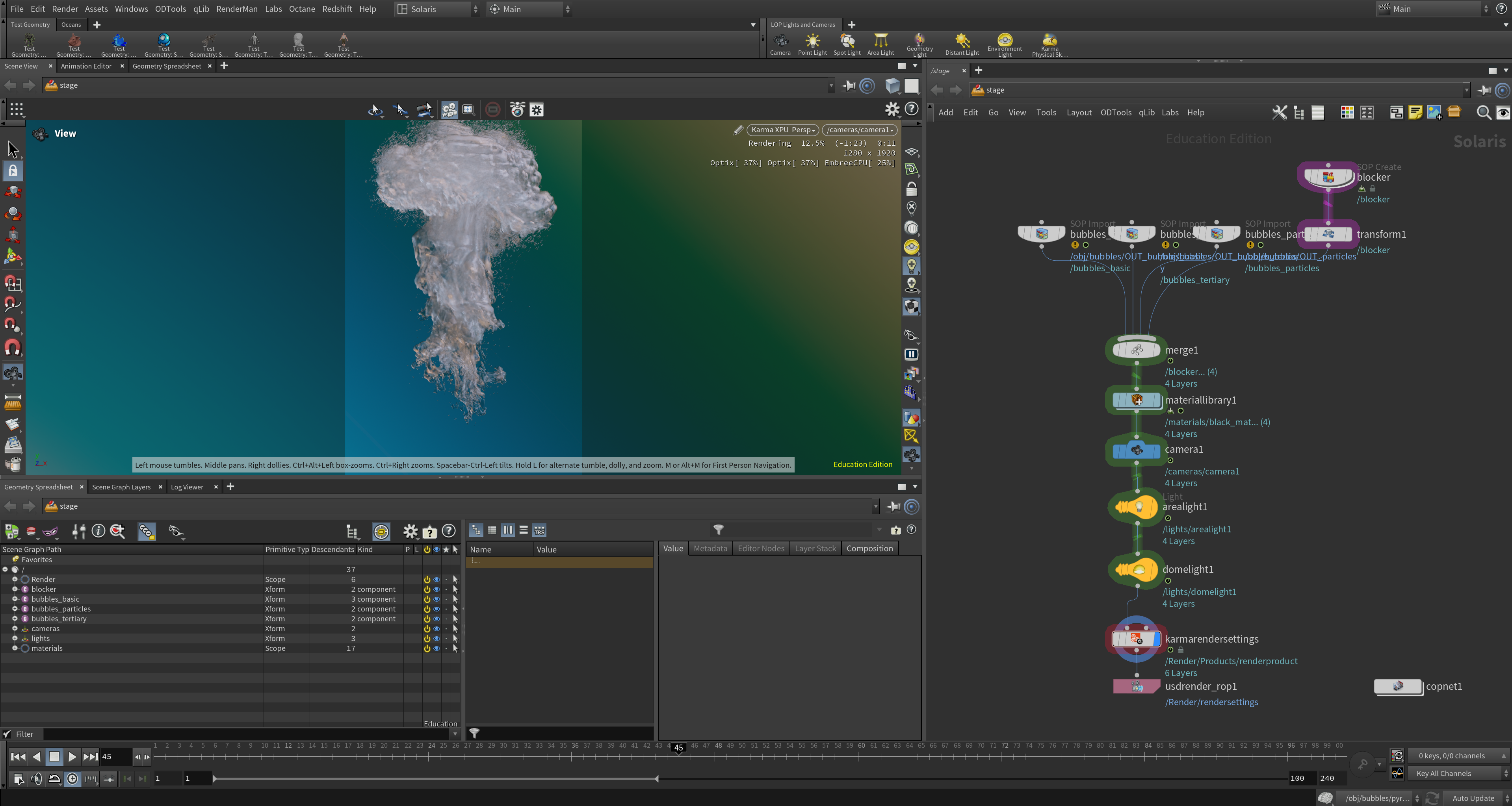Click the current frame number field
The height and width of the screenshot is (806, 1512).
[x=115, y=757]
